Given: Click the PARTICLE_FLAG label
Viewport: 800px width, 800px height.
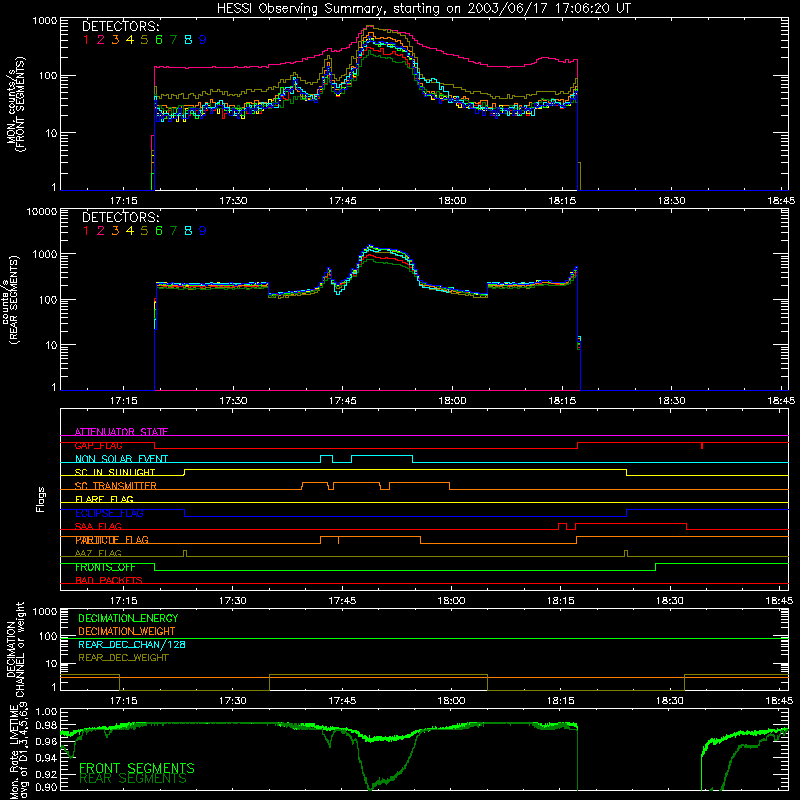Looking at the screenshot, I should tap(112, 540).
